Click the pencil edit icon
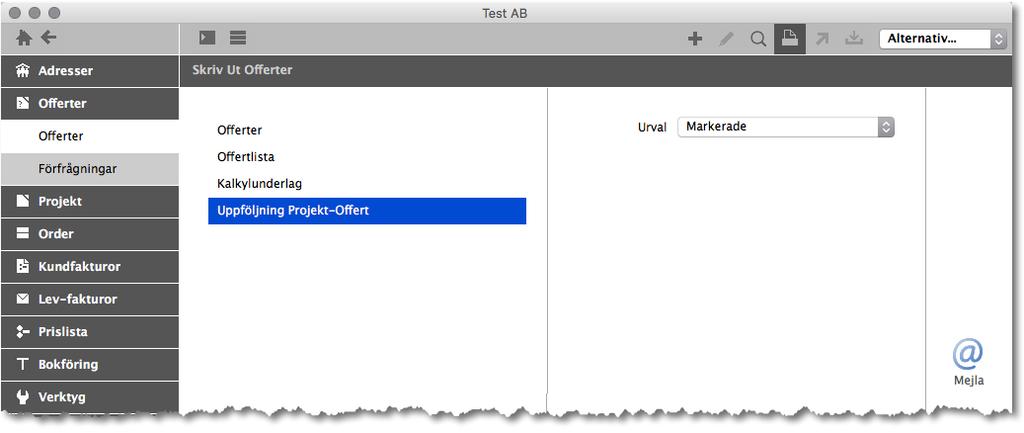 click(x=726, y=39)
